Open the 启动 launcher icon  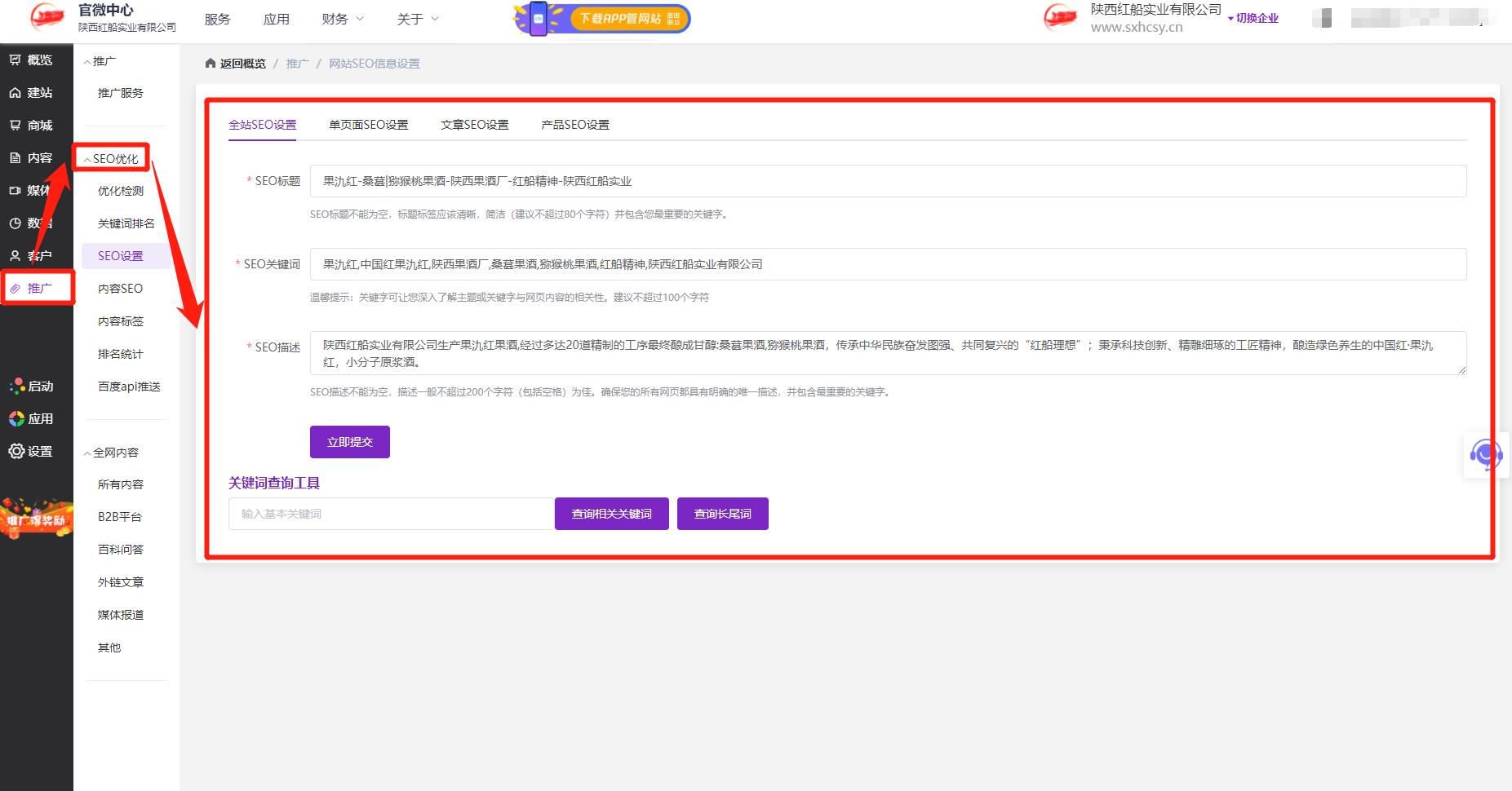tap(16, 385)
